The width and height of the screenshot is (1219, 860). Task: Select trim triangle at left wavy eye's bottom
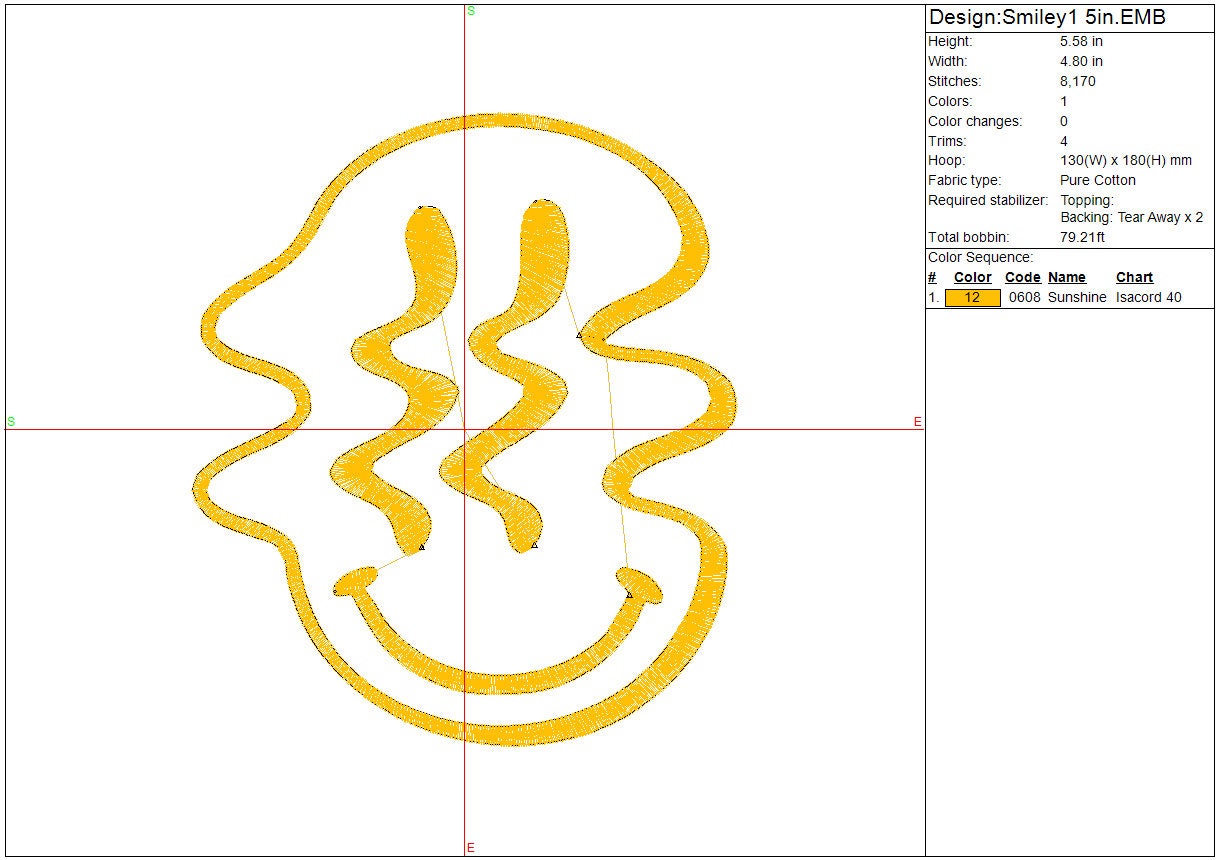422,547
